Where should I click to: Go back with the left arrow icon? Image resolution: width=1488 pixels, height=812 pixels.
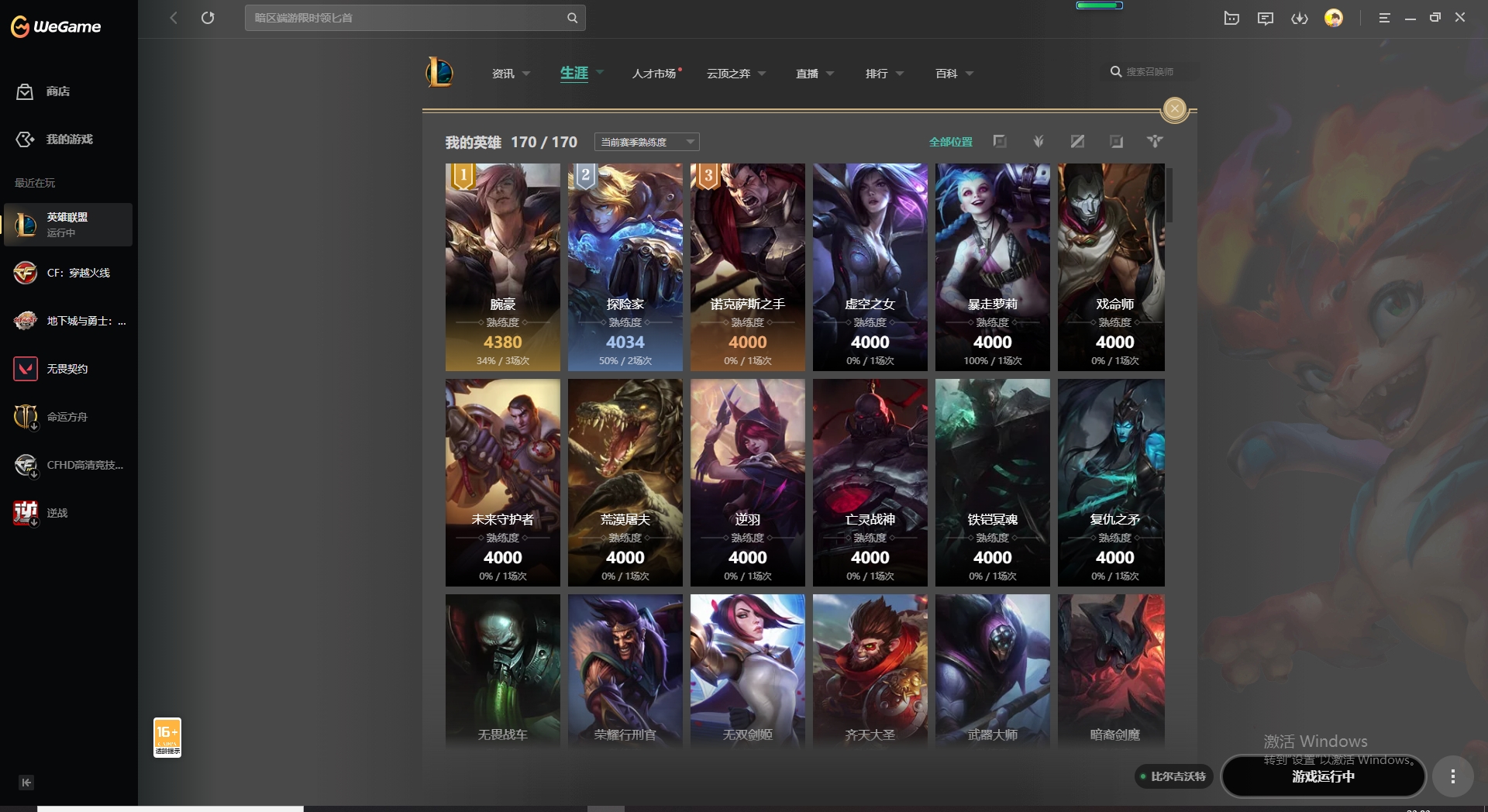[x=174, y=18]
